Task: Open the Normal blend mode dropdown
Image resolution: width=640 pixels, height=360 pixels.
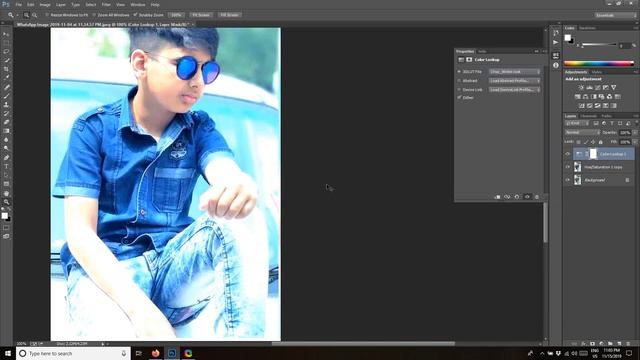Action: point(582,133)
